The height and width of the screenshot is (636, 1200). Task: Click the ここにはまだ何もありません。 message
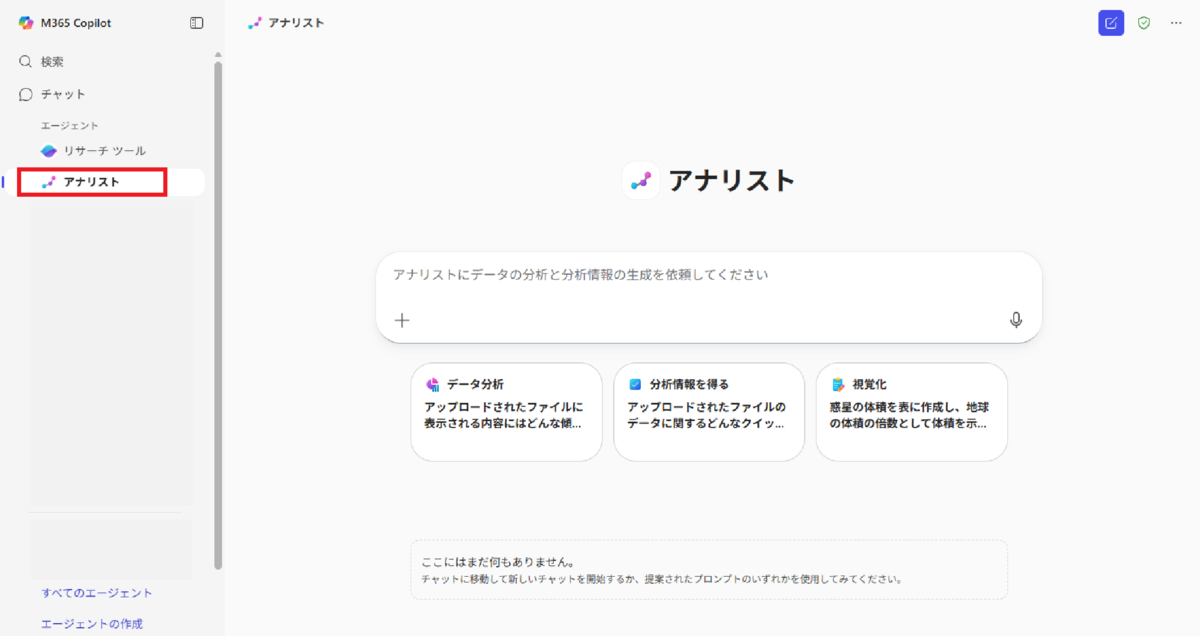pos(497,562)
